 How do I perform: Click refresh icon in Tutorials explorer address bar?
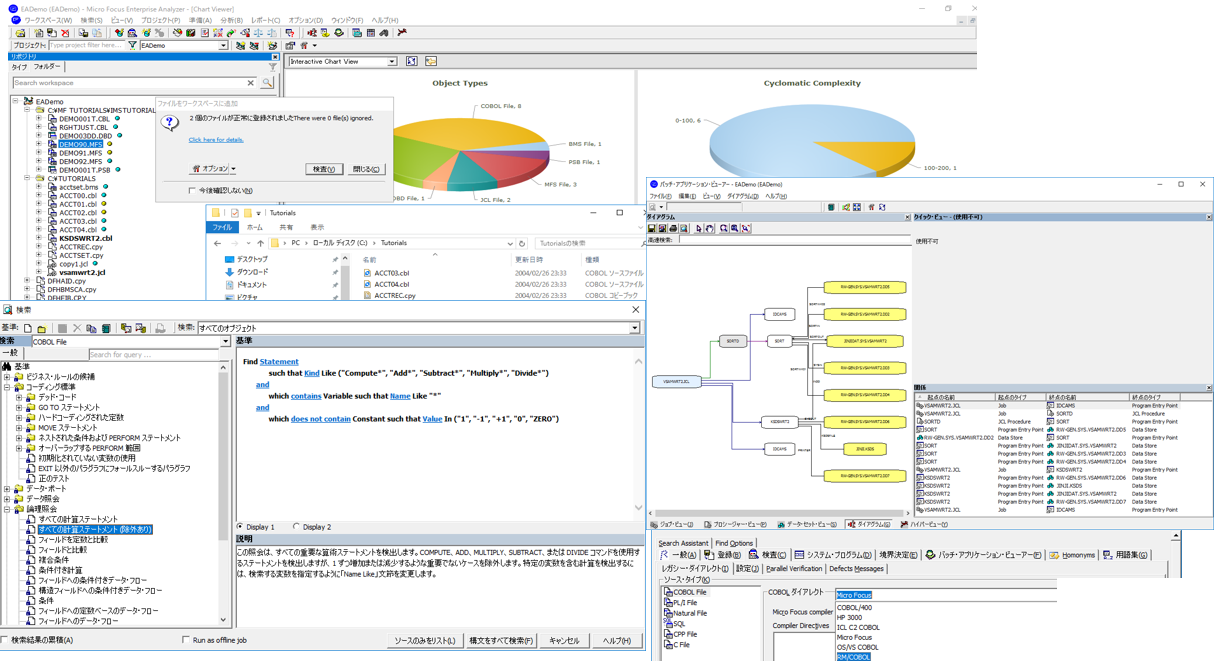[x=522, y=243]
